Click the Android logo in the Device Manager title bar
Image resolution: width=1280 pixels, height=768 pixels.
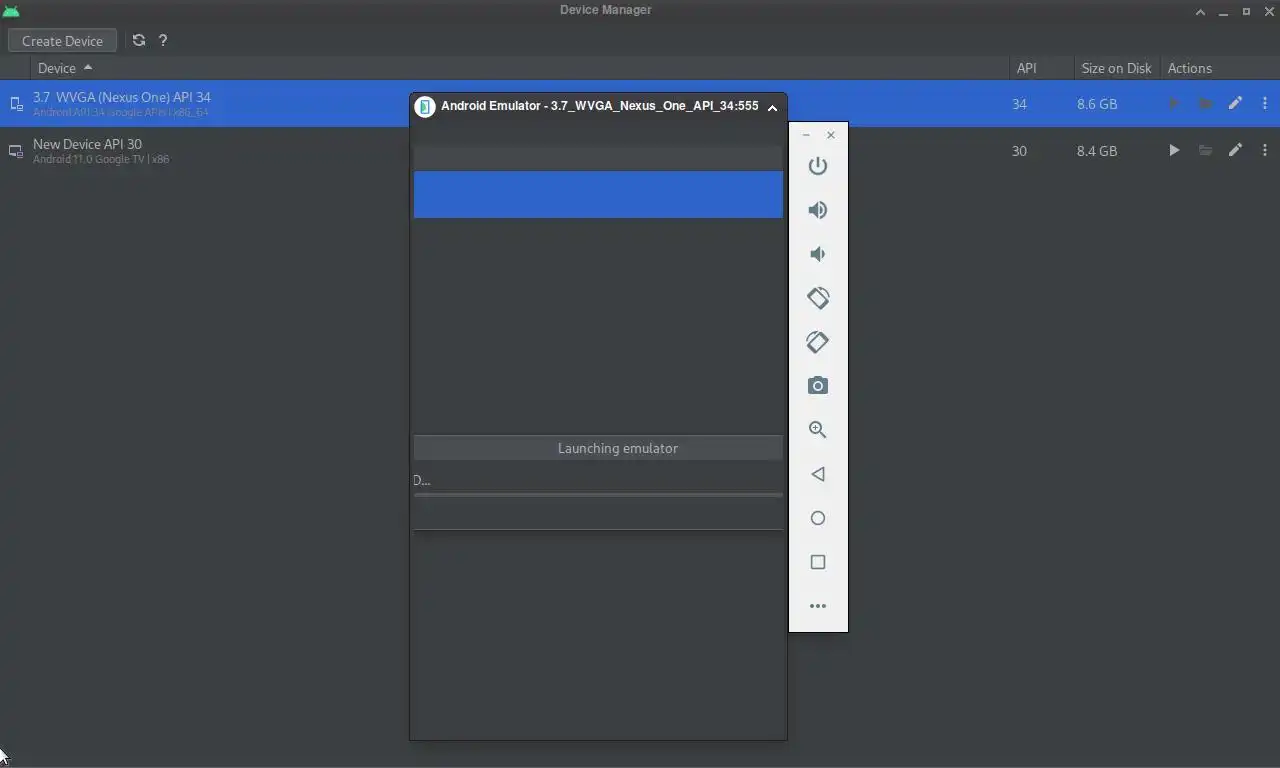coord(11,11)
